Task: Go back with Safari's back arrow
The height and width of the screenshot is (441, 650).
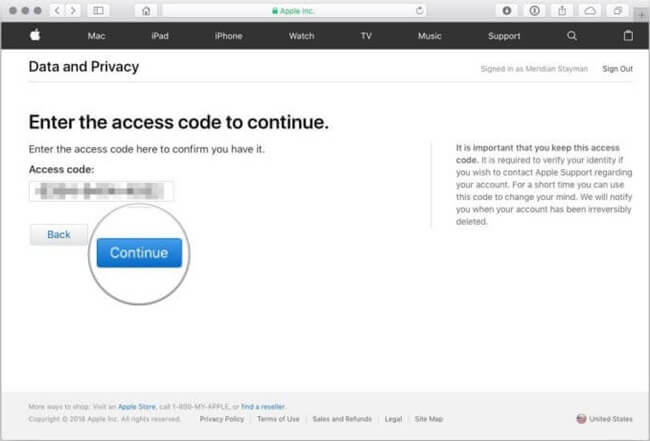Action: [57, 11]
